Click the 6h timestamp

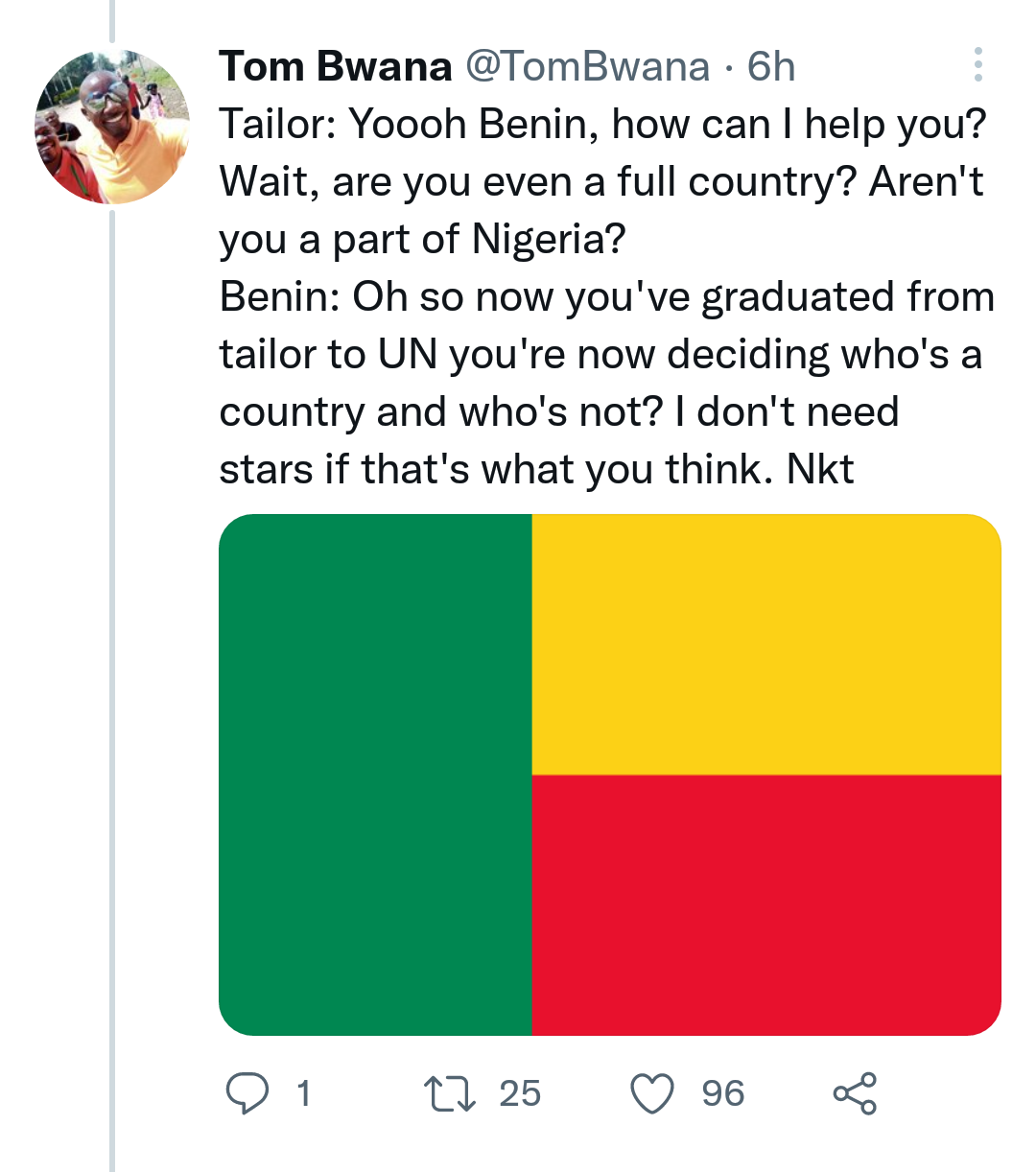(x=771, y=66)
